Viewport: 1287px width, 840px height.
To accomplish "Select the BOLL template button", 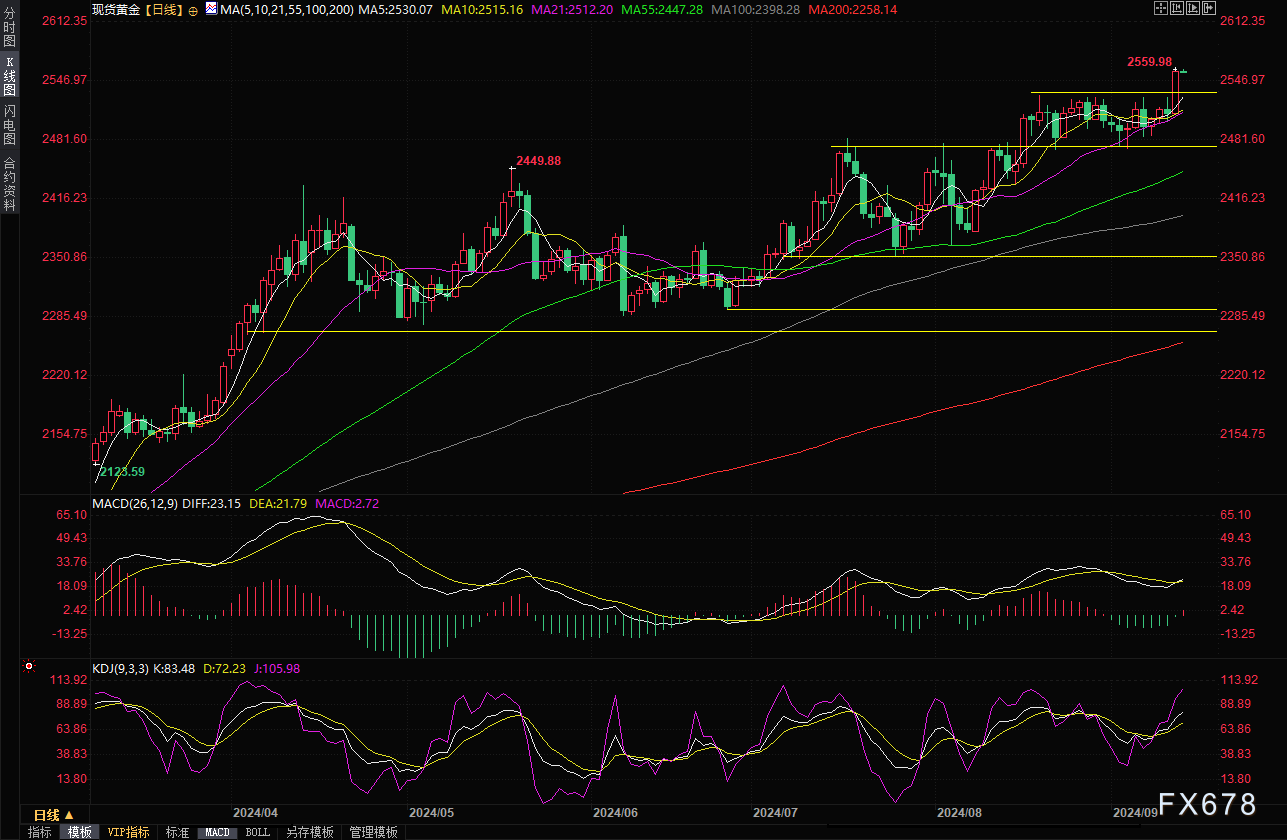I will click(257, 832).
